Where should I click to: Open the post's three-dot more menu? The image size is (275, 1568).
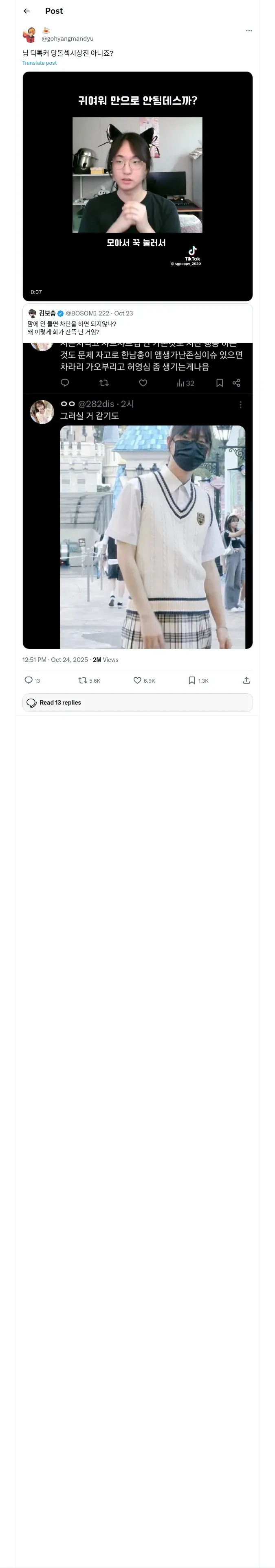pos(249,31)
